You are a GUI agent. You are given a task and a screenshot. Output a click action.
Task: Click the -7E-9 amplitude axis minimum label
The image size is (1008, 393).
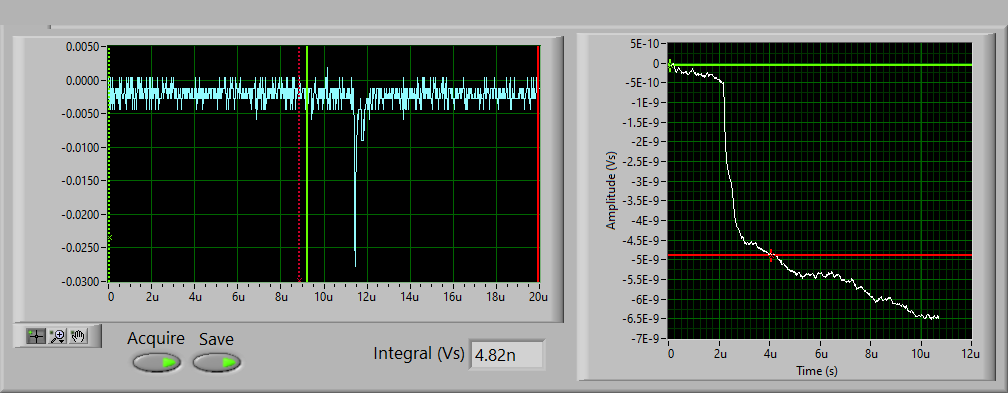[x=647, y=339]
